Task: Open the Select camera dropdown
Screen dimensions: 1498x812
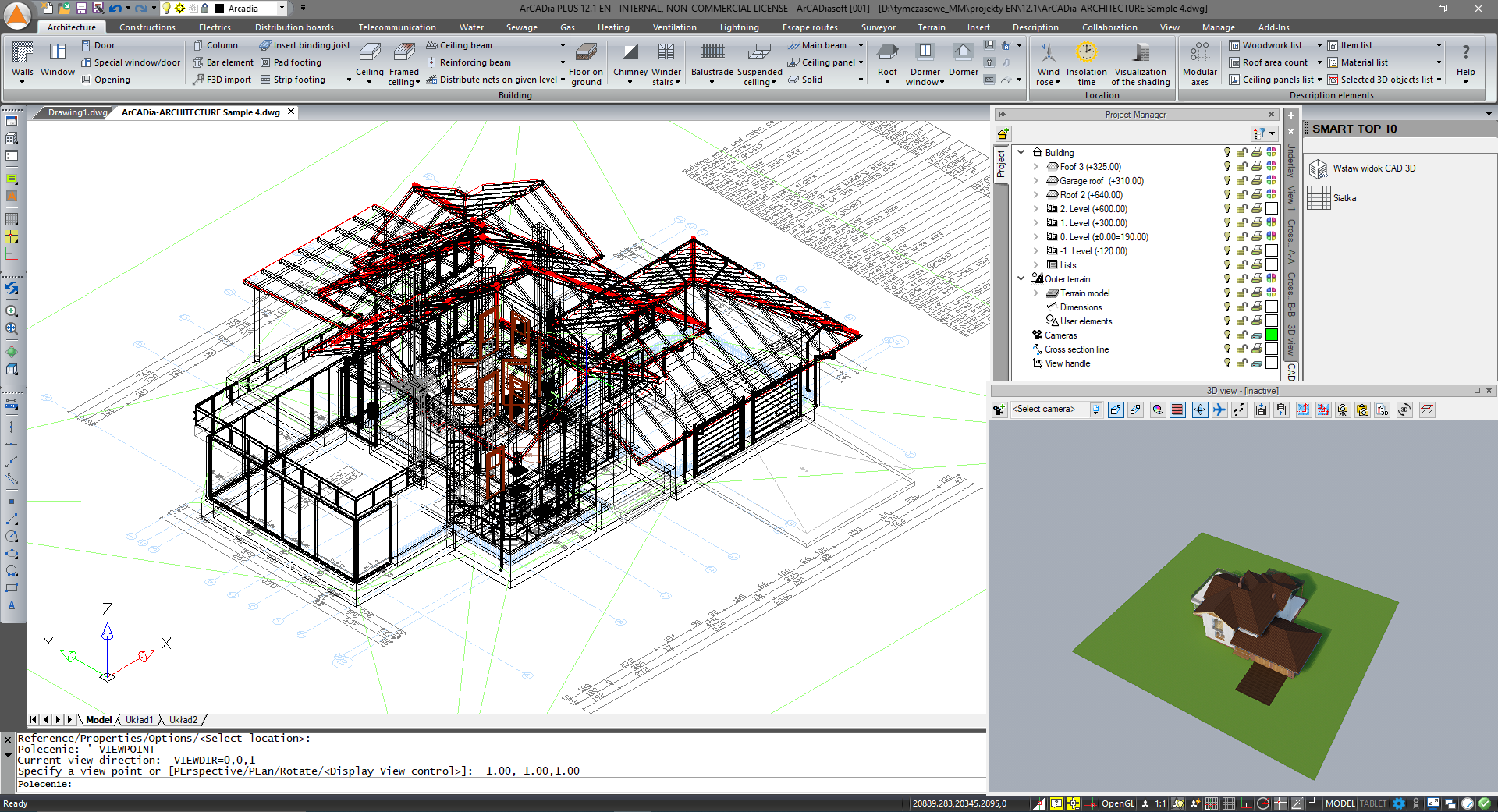Action: 1095,410
